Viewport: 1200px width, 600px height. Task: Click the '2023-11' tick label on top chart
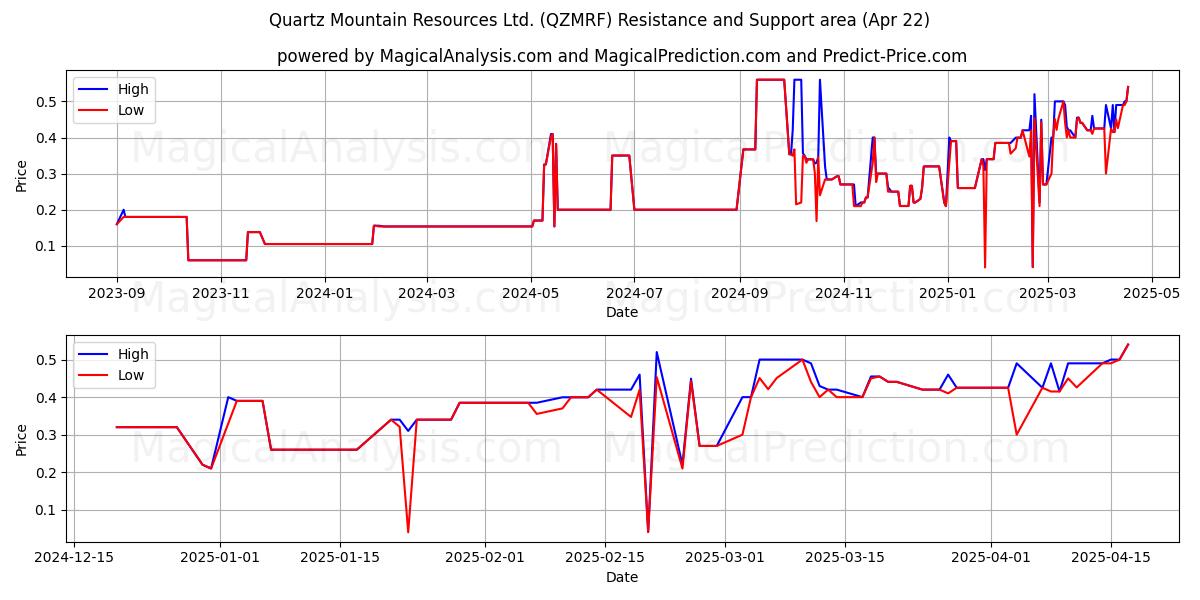220,294
